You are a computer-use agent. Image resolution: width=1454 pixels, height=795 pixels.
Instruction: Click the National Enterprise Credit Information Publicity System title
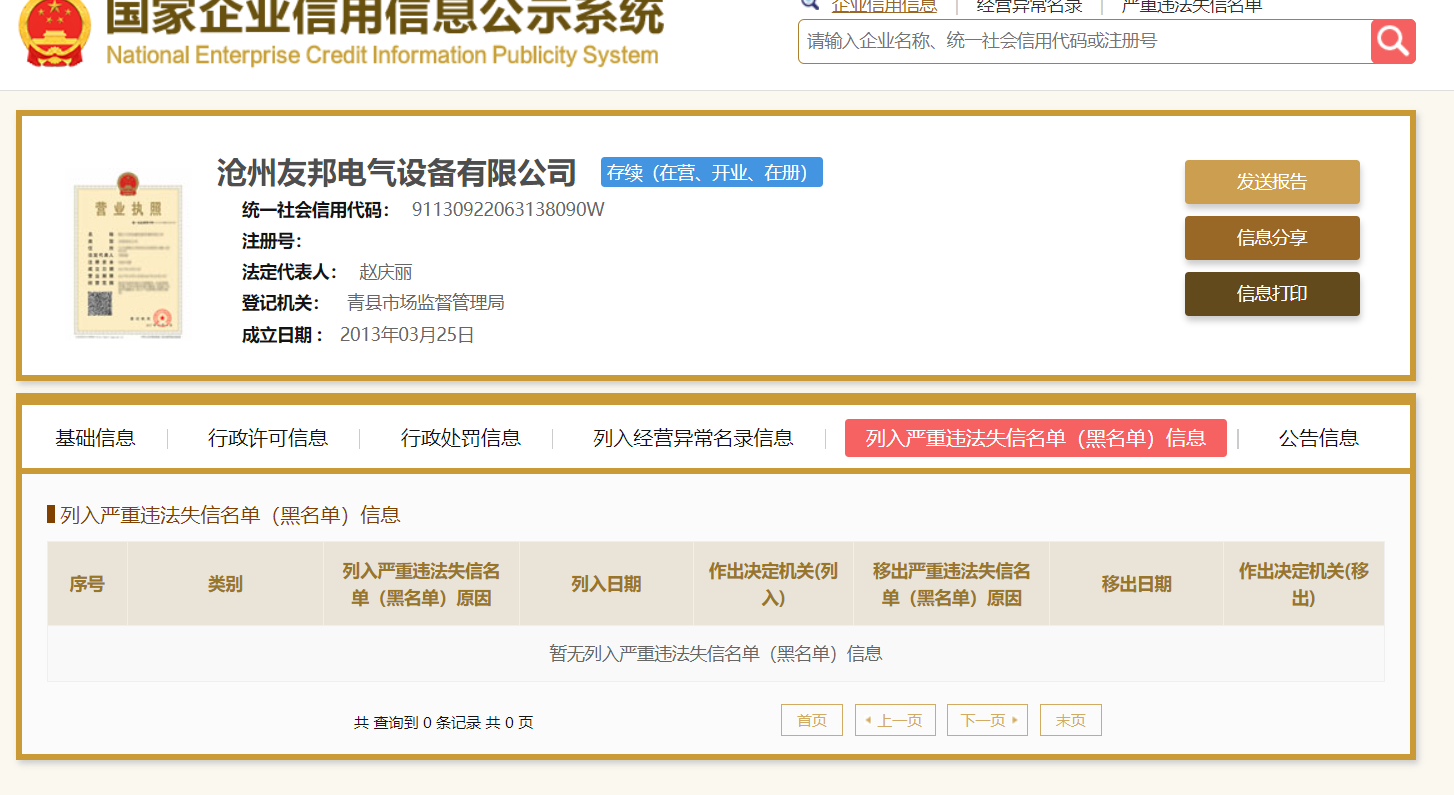coord(382,55)
